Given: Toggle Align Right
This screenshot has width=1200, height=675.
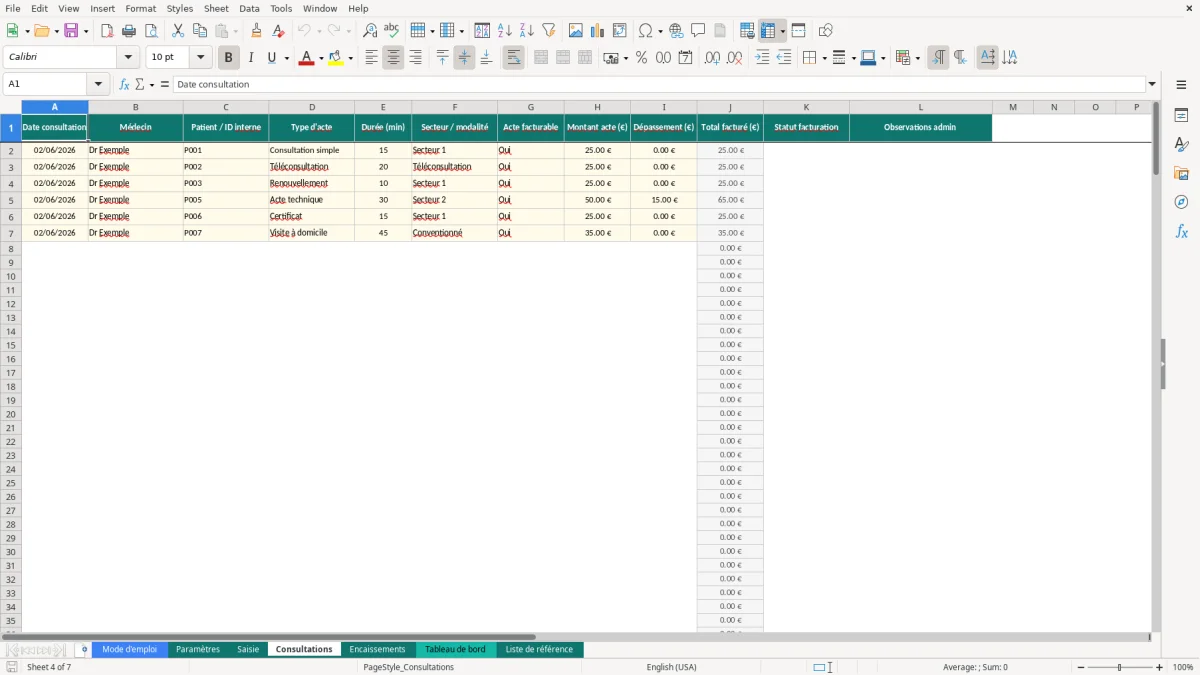Looking at the screenshot, I should point(415,58).
